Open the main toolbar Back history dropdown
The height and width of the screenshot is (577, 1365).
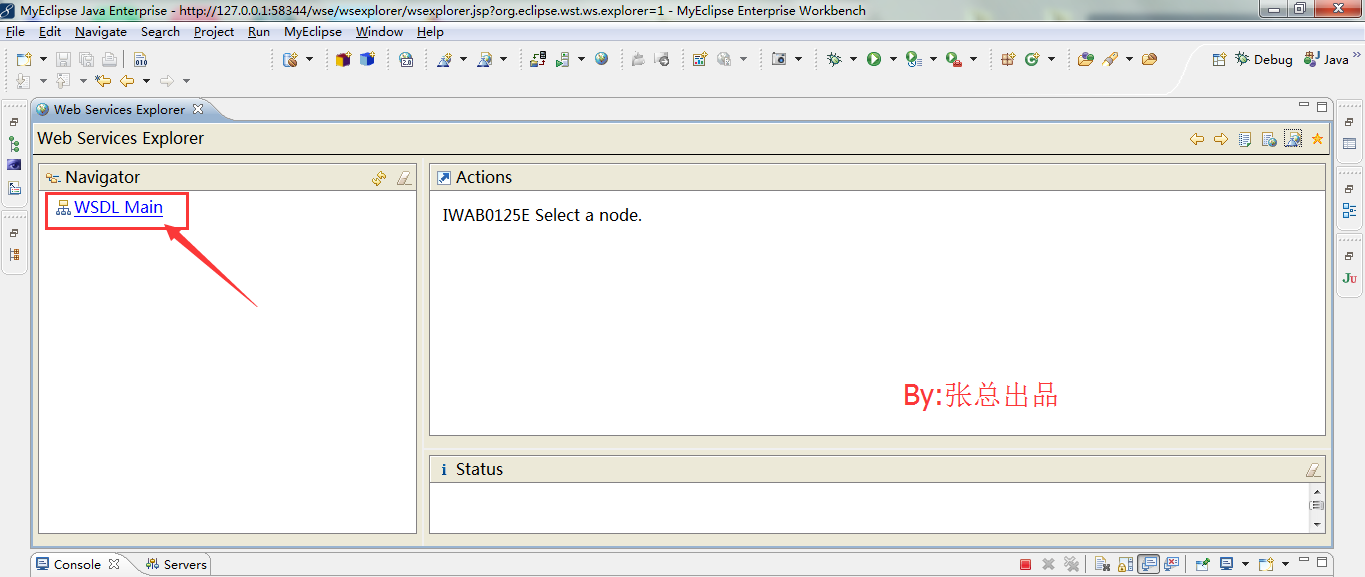(x=146, y=81)
